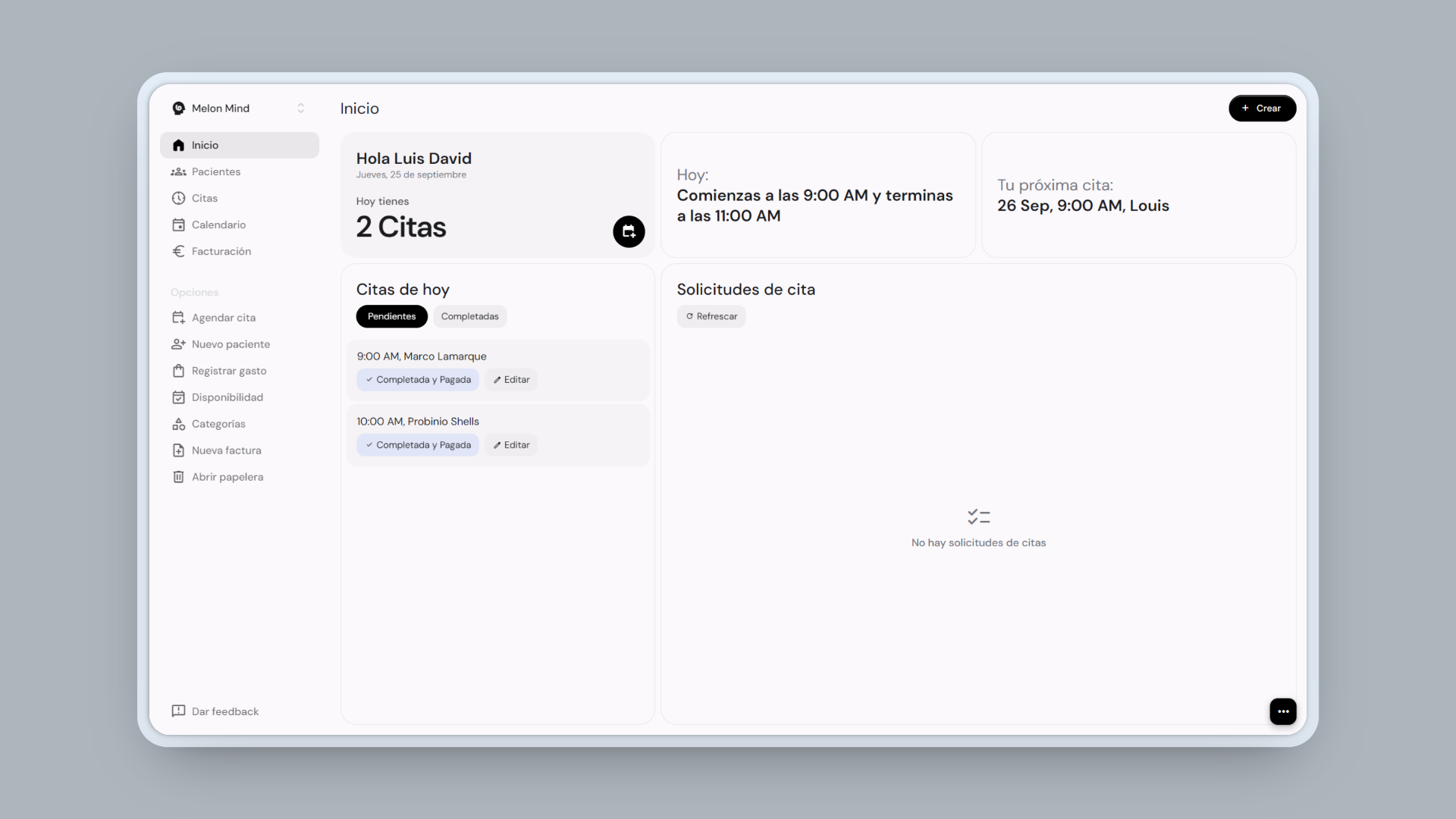This screenshot has height=819, width=1456.
Task: Open Facturación with euro icon
Action: tap(179, 251)
